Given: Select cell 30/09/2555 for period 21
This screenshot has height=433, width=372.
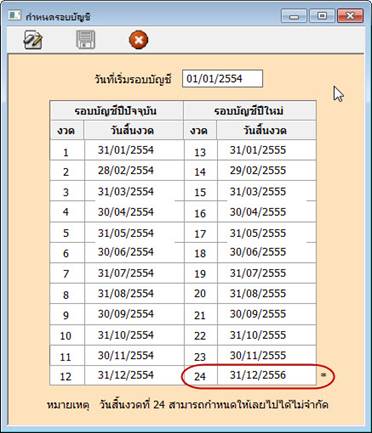Looking at the screenshot, I should (x=266, y=314).
